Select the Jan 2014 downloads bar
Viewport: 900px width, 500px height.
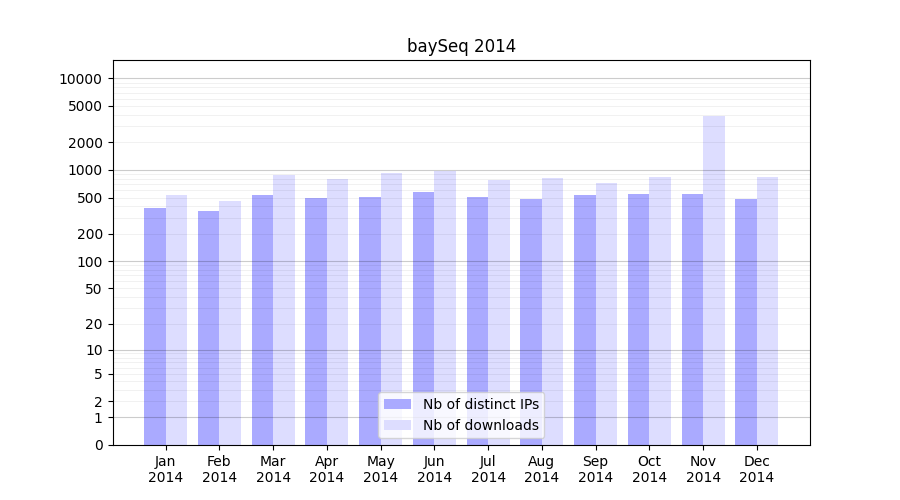(176, 320)
